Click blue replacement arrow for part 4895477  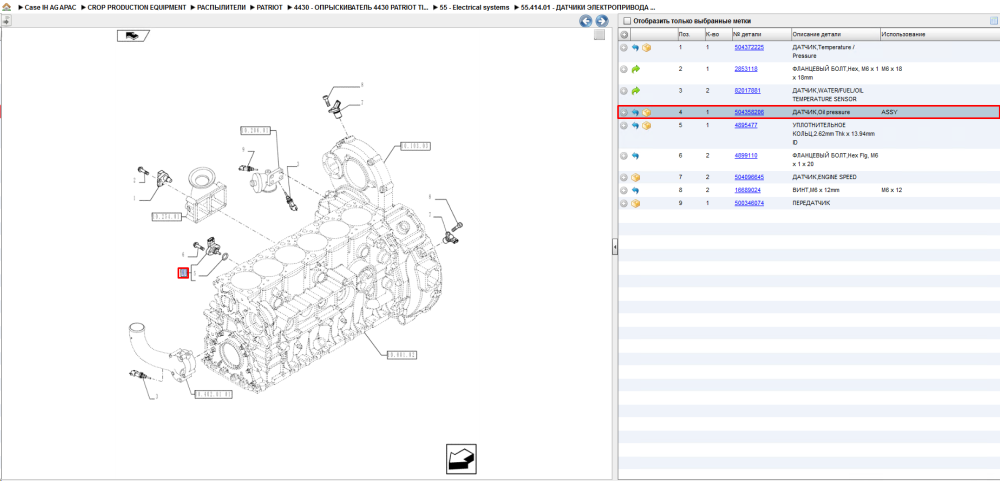coord(635,126)
